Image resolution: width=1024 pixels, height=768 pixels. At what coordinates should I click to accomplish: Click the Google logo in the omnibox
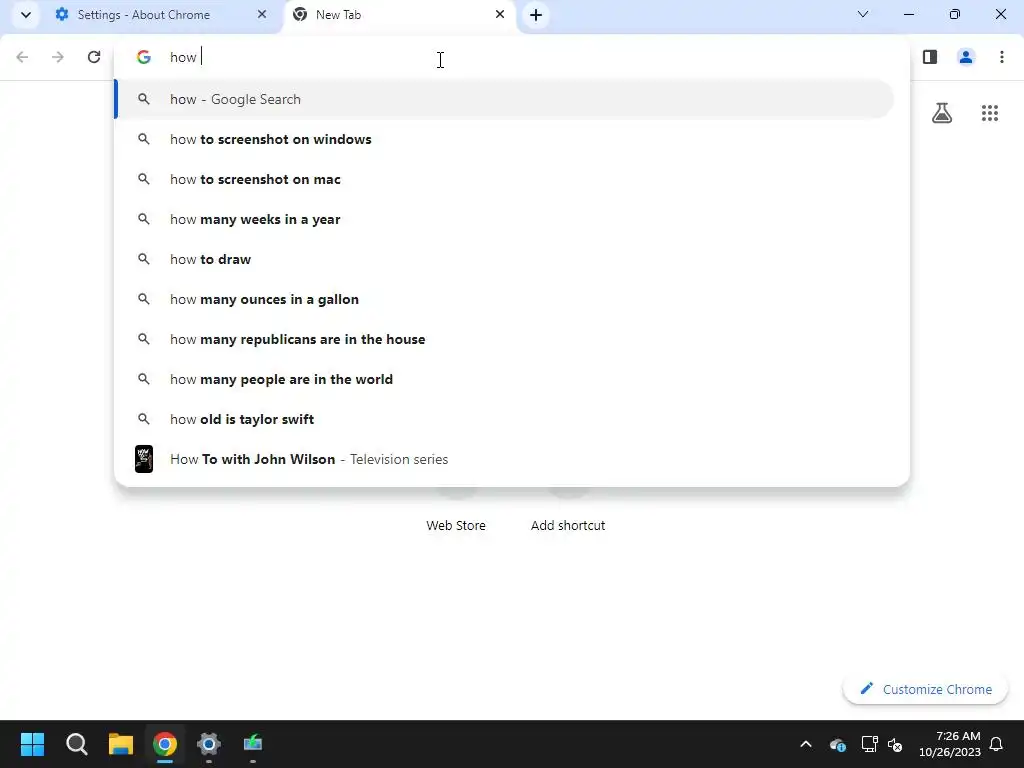tap(144, 57)
